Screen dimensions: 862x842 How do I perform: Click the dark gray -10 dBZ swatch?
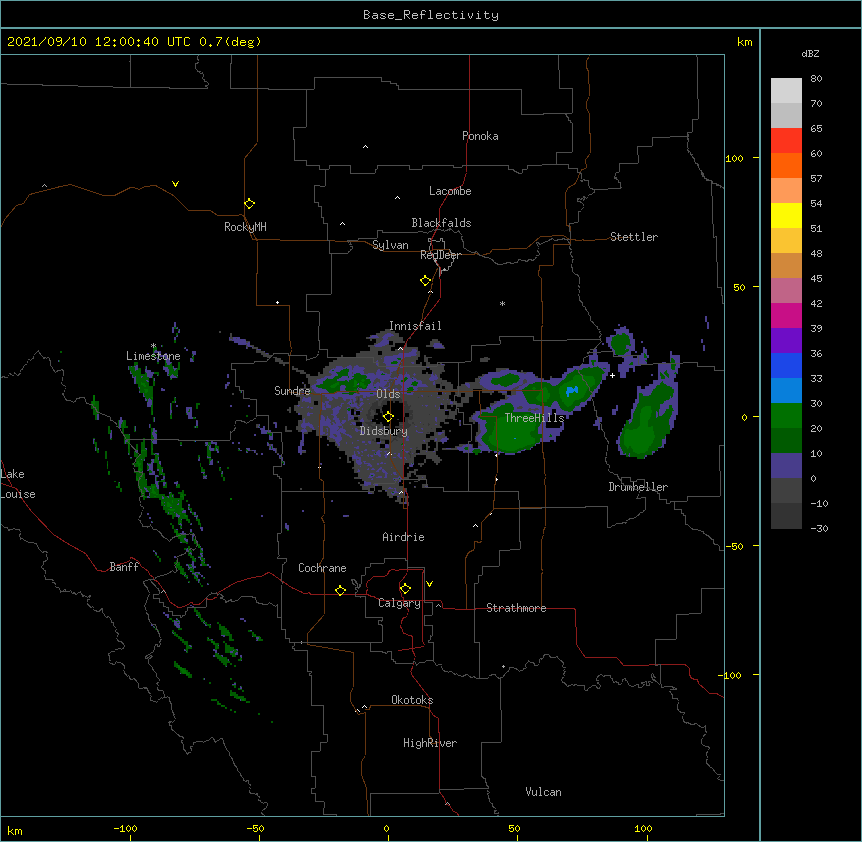(786, 516)
